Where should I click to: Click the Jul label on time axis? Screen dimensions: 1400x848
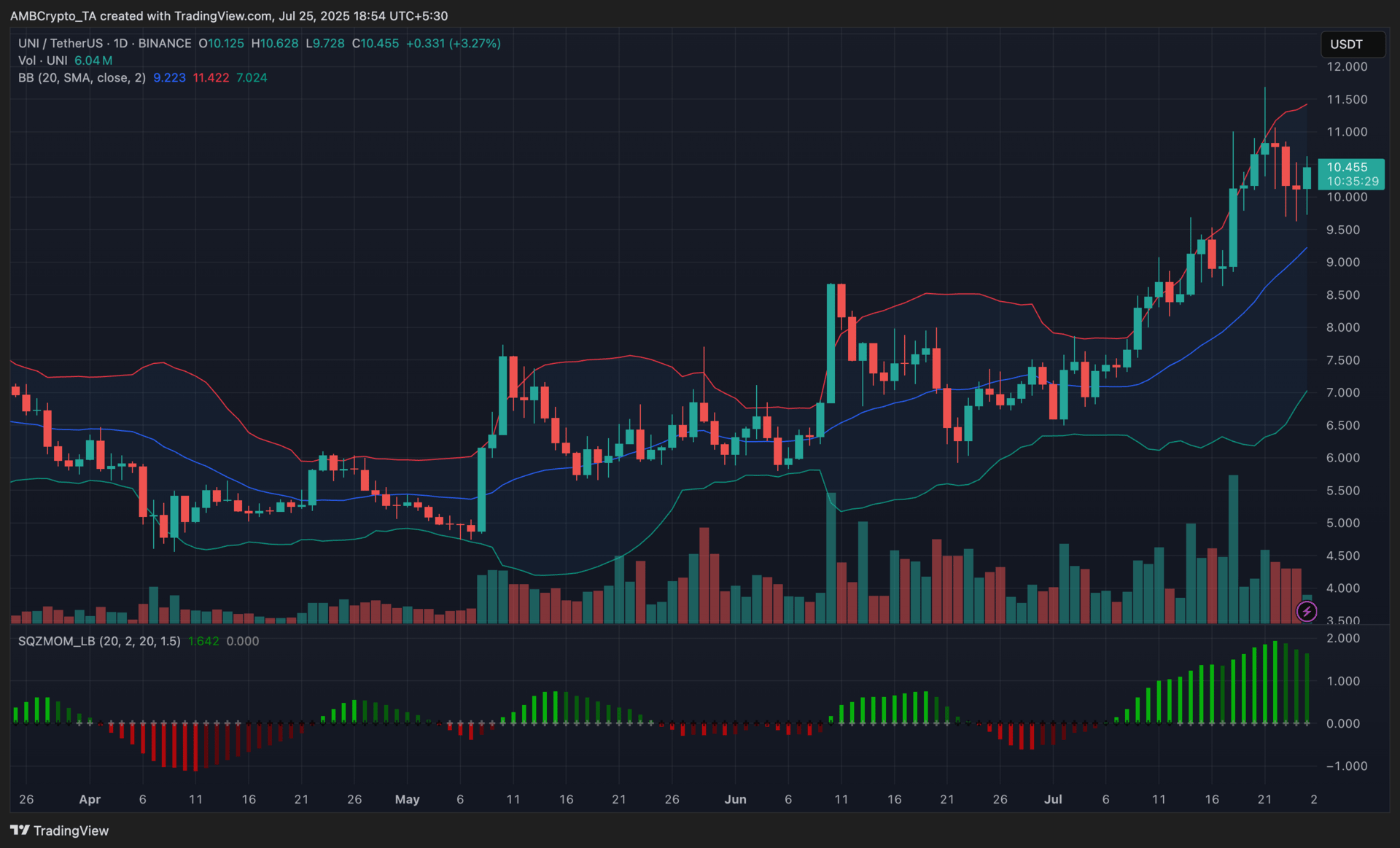point(1053,799)
